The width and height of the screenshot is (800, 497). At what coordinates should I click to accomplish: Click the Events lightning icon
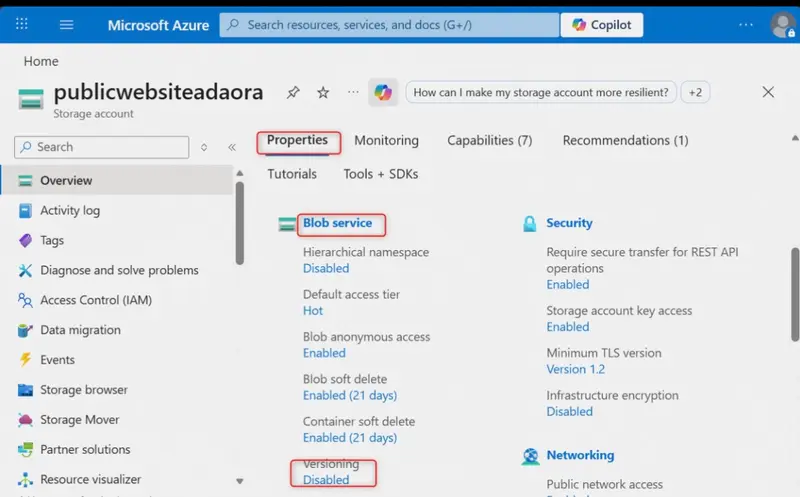coord(25,360)
